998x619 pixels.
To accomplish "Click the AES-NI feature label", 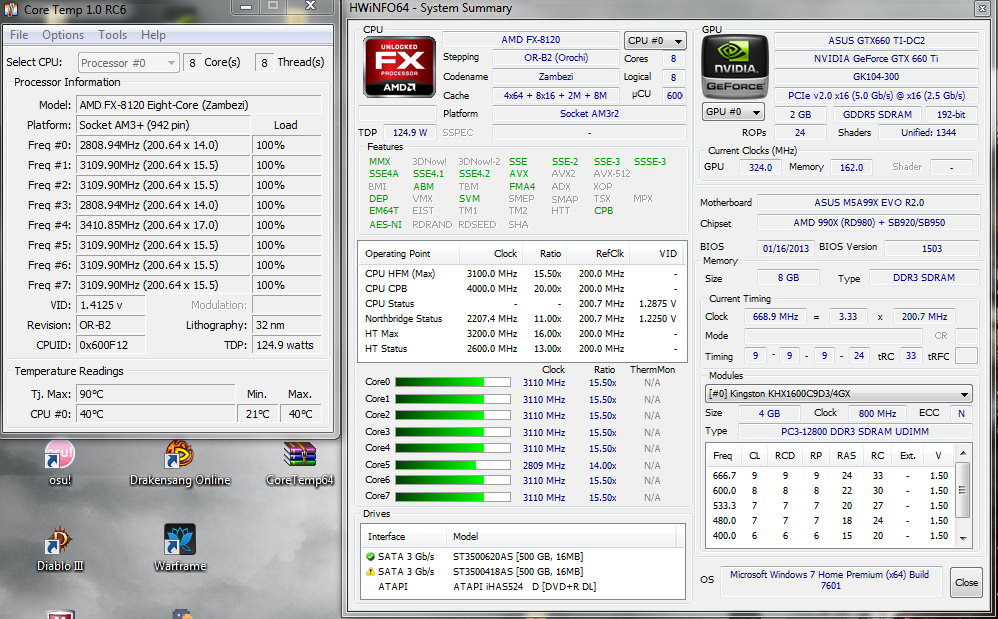I will 385,225.
